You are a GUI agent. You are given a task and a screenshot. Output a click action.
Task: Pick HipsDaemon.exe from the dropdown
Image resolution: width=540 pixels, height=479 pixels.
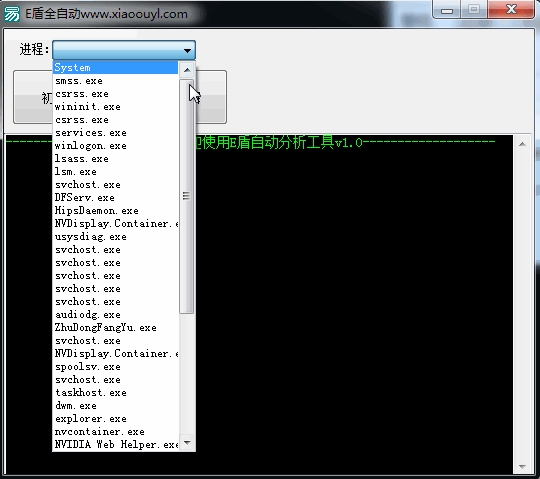click(115, 211)
